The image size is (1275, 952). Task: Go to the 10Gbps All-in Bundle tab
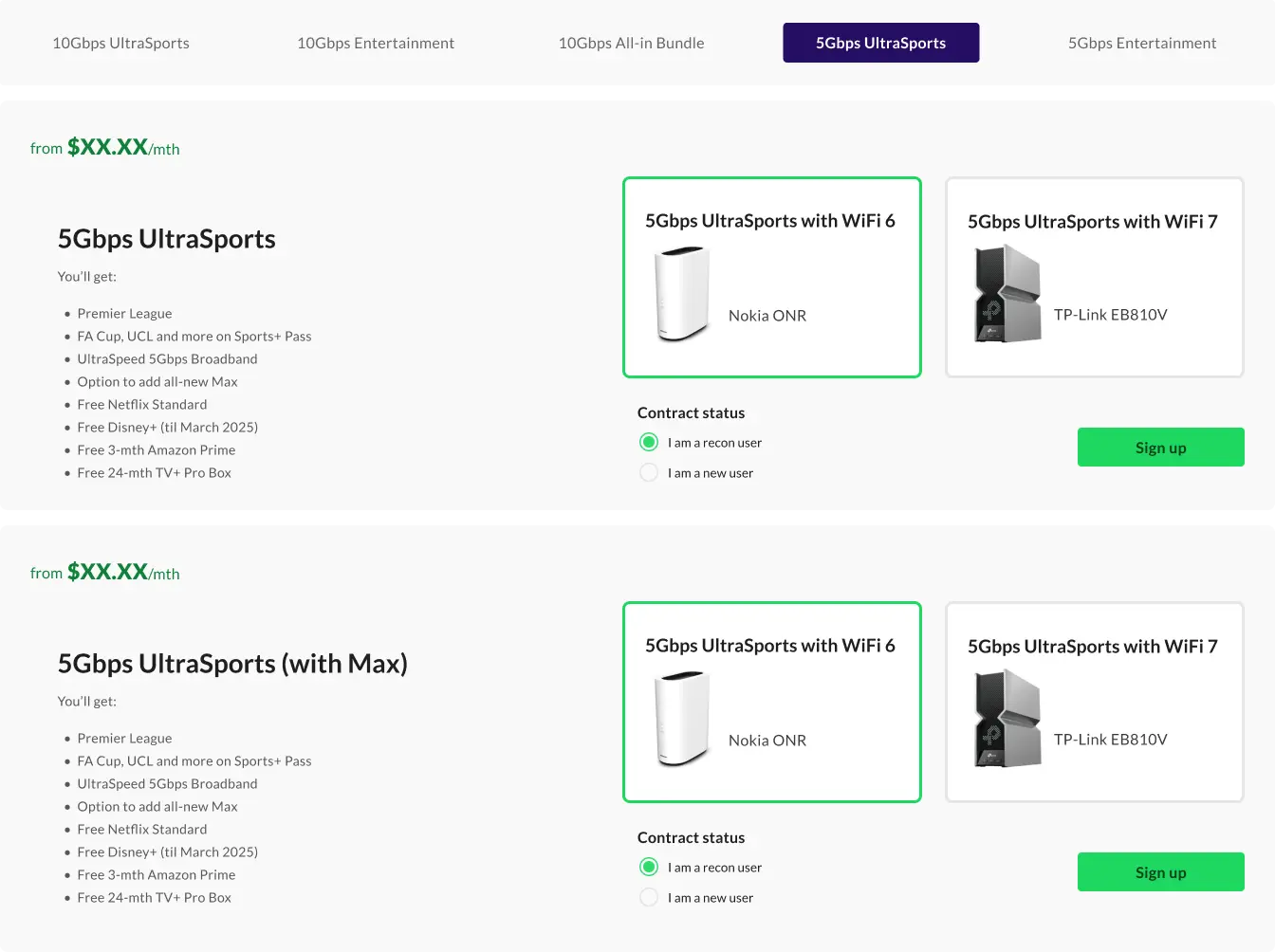(631, 43)
